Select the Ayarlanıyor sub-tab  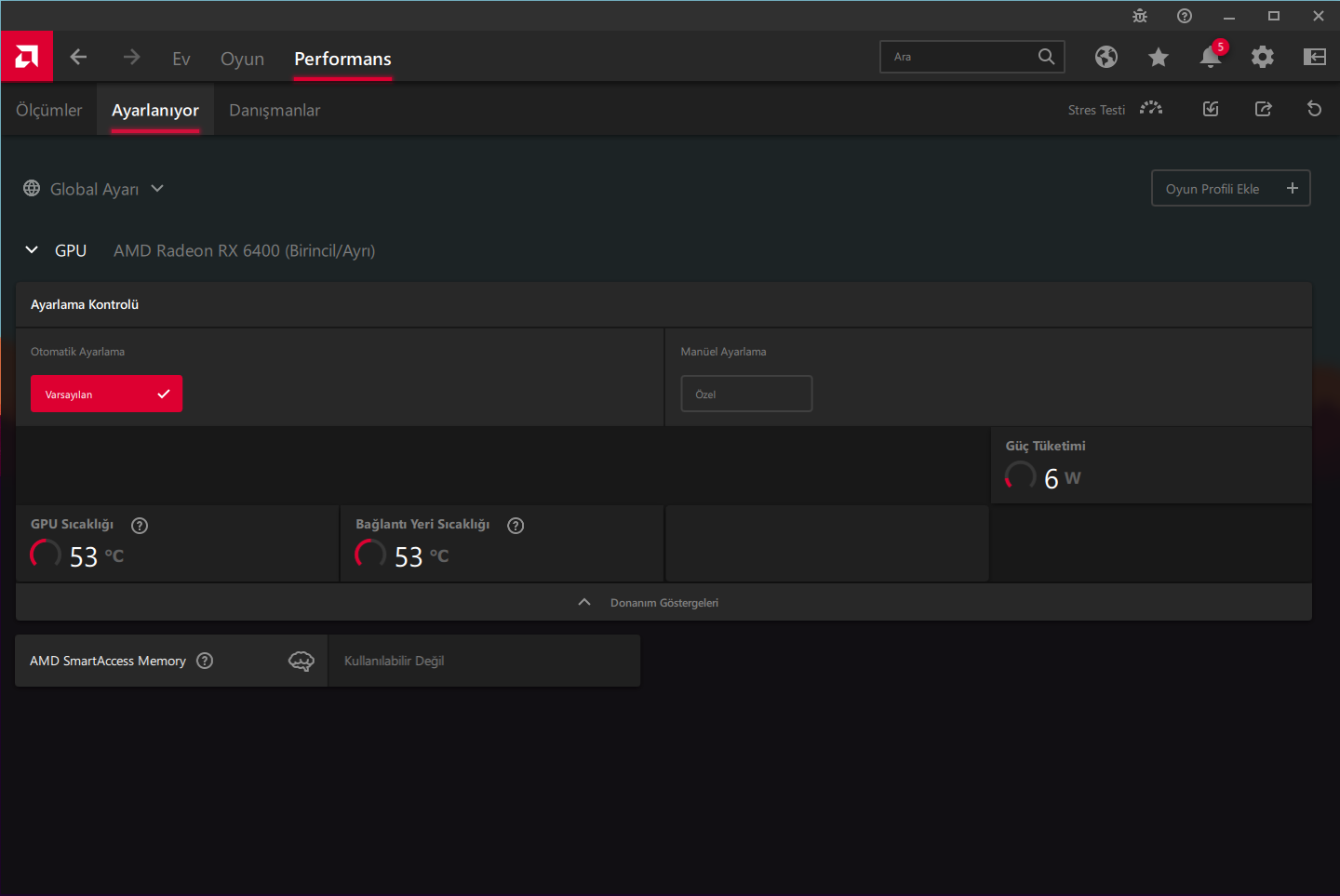155,110
